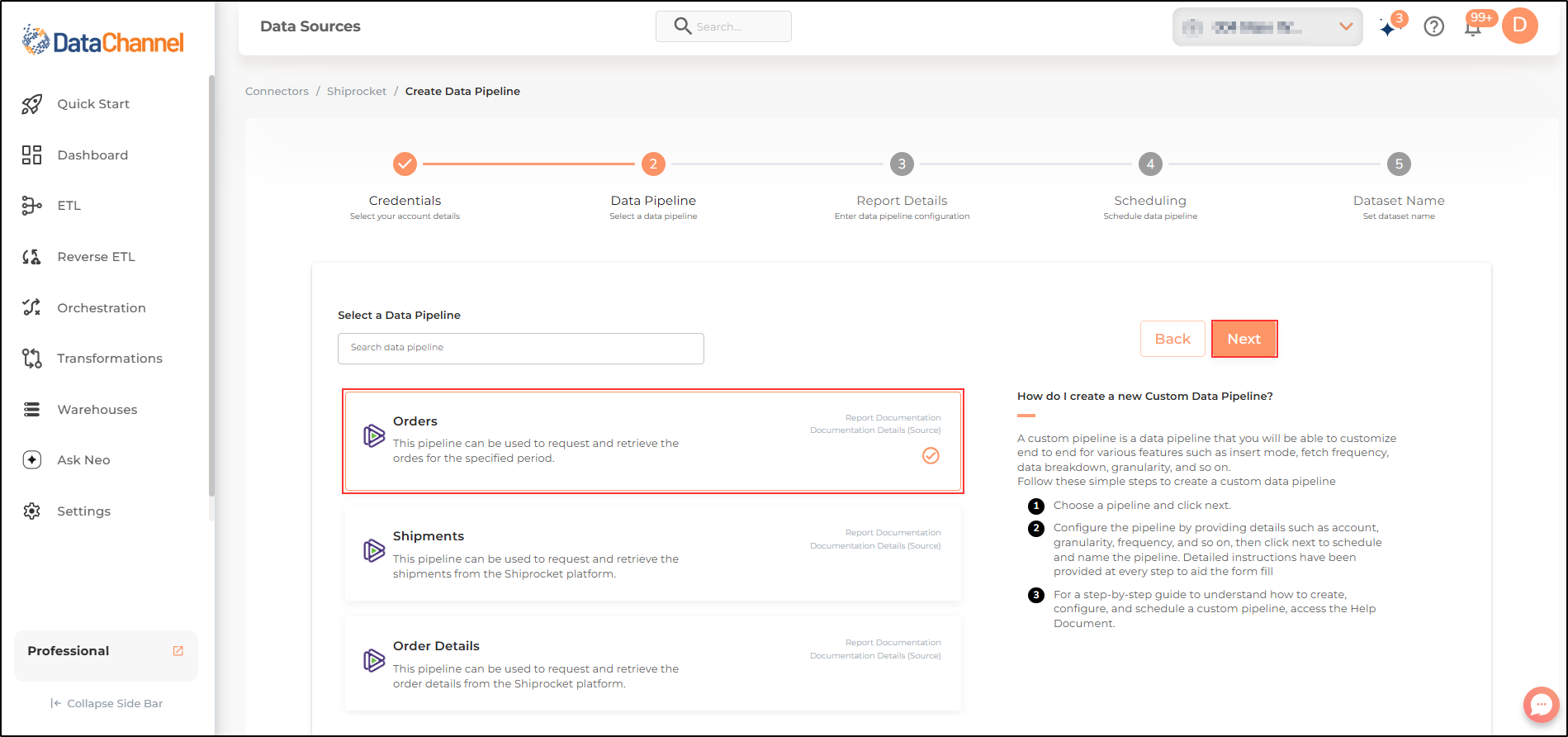Screen dimensions: 1568x737
Task: Go to Quick Start menu item
Action: coord(93,104)
